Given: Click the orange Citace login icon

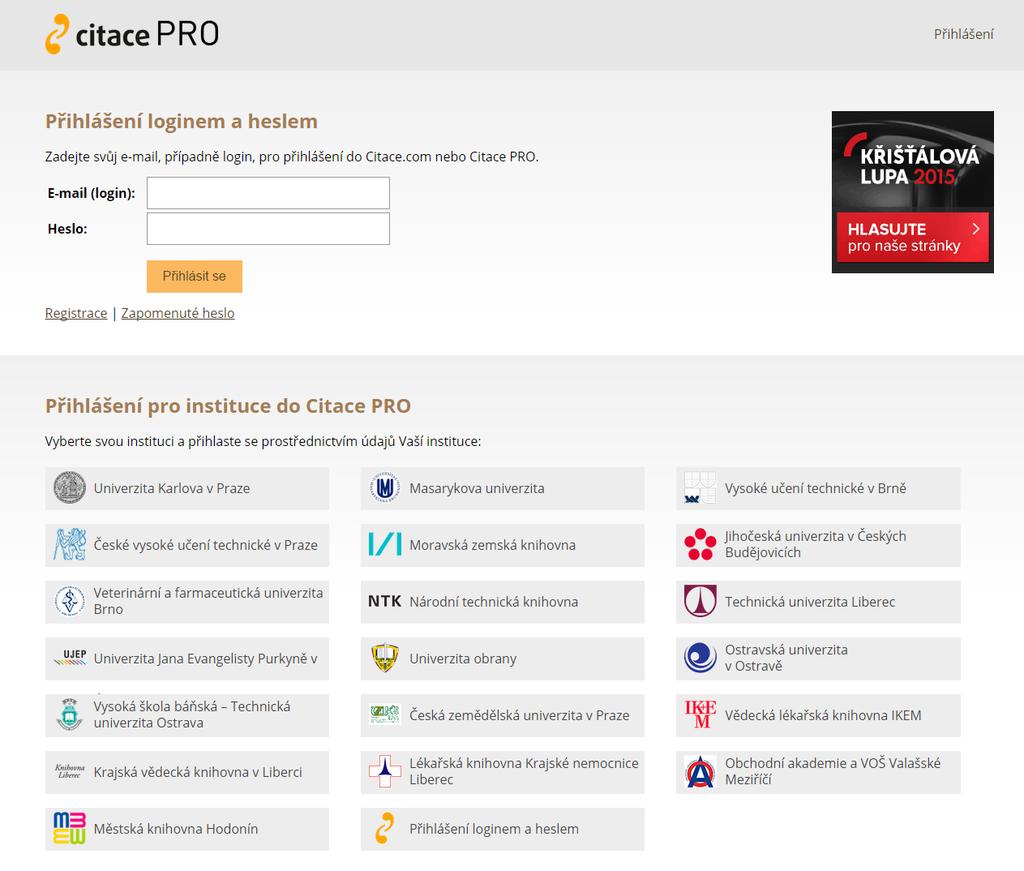Looking at the screenshot, I should 385,829.
